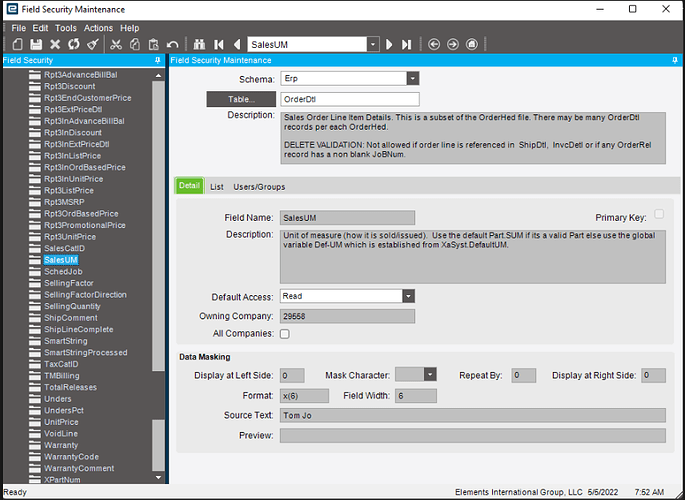Click the Format x(6) field
Image resolution: width=685 pixels, height=500 pixels.
[304, 396]
